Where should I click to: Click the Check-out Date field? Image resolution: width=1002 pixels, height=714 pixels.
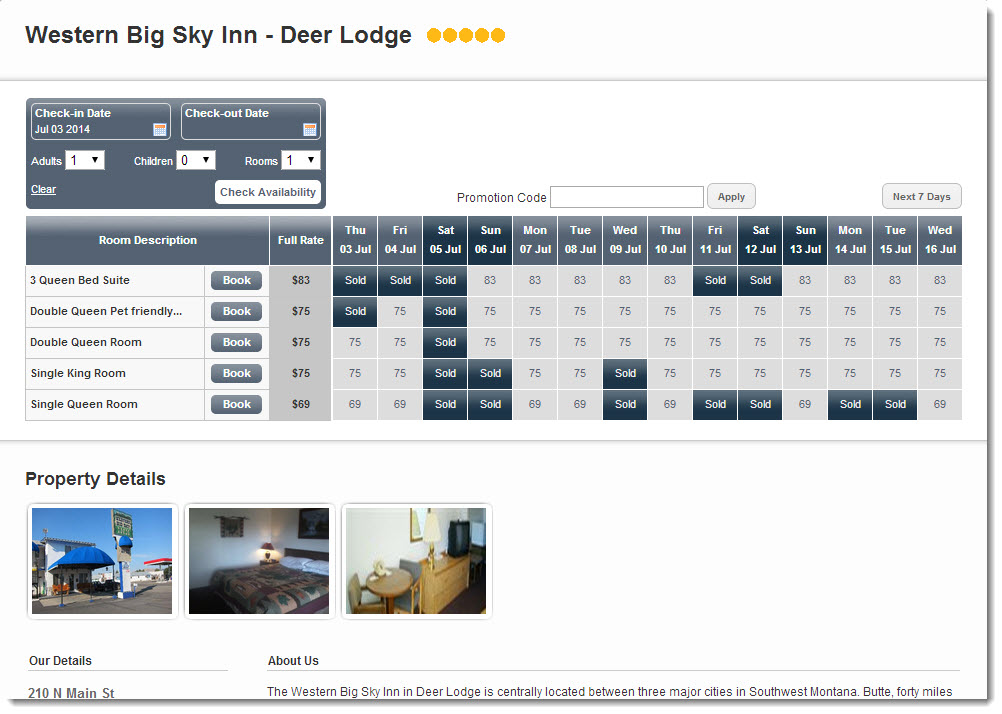click(x=250, y=121)
